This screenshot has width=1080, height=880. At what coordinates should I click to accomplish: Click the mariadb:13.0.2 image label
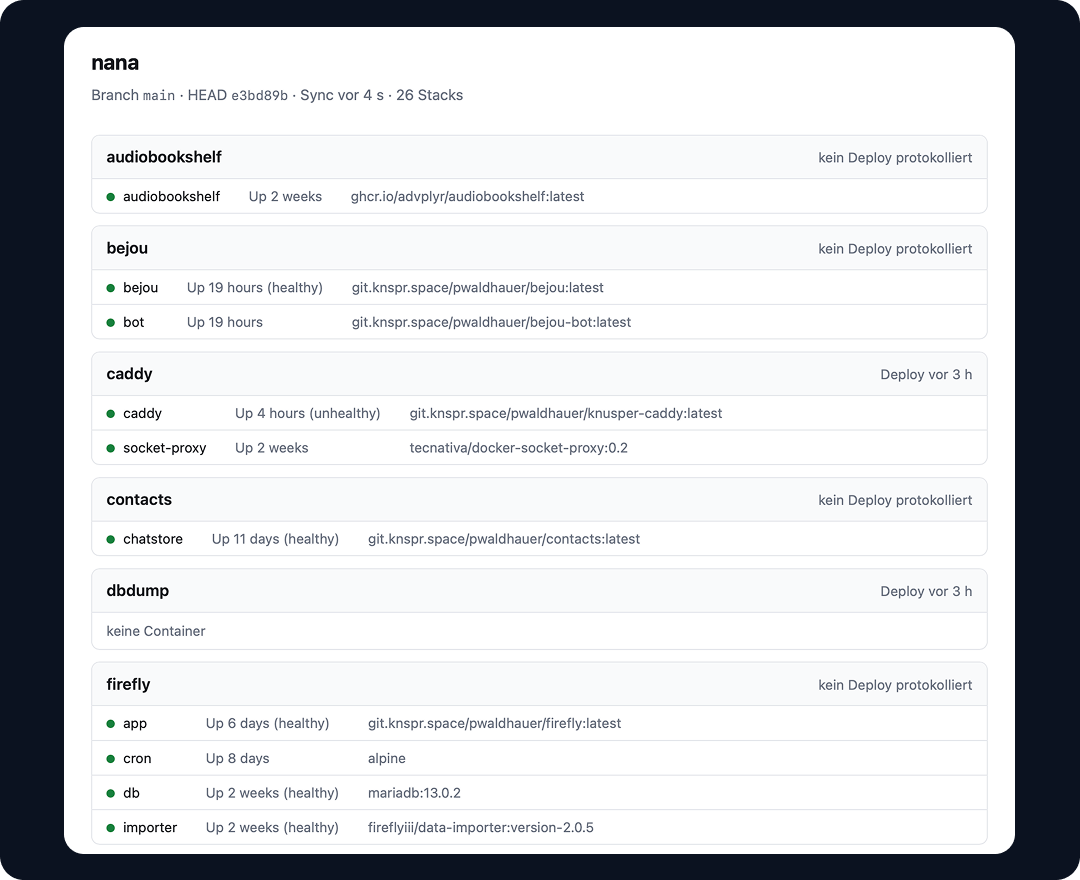click(414, 793)
